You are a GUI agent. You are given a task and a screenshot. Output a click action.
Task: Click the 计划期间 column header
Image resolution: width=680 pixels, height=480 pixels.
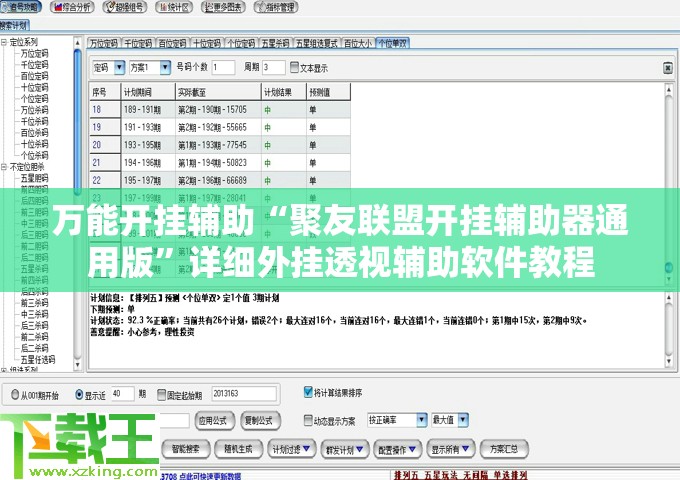pyautogui.click(x=148, y=92)
